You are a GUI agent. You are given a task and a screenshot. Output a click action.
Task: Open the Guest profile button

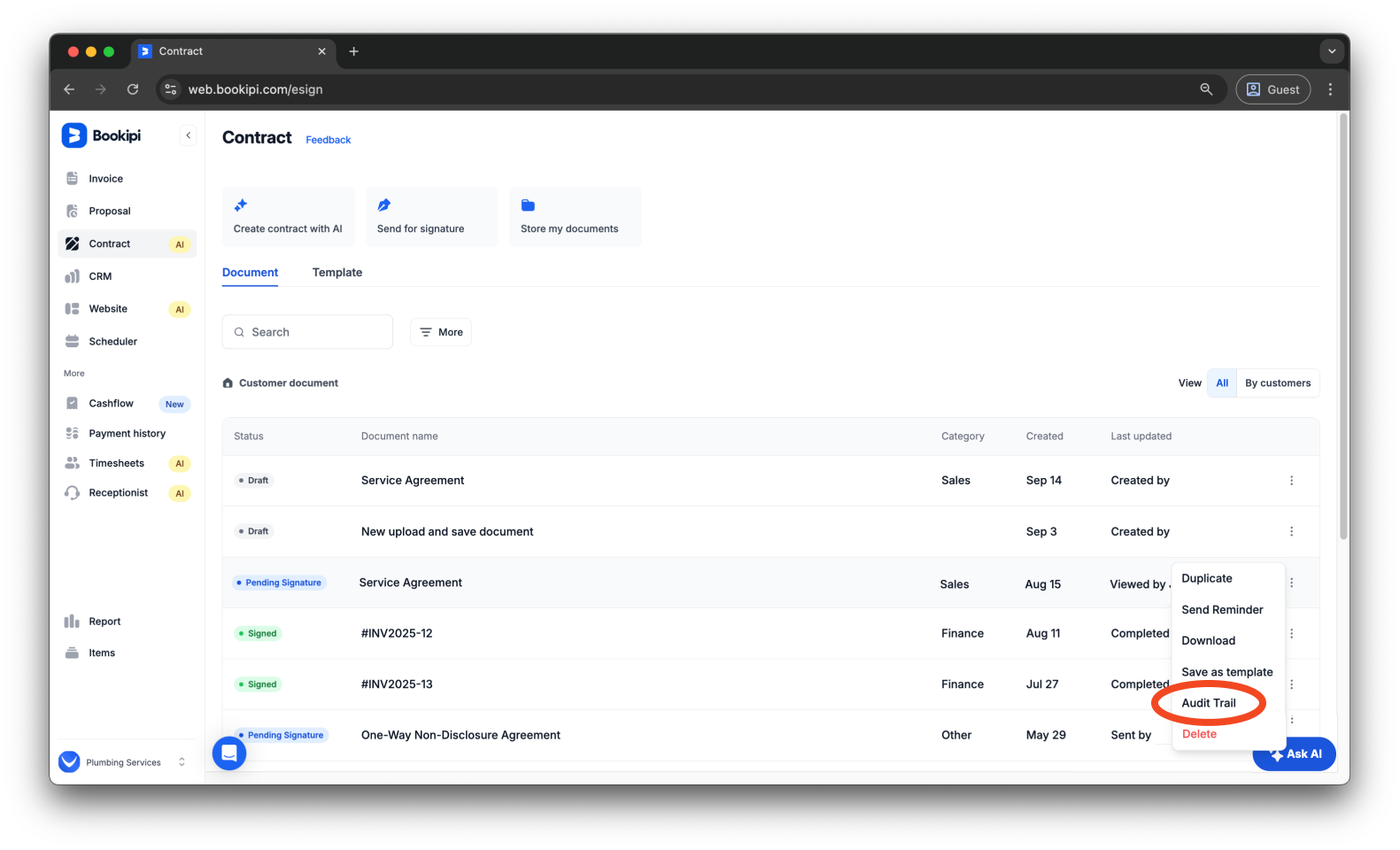1272,89
